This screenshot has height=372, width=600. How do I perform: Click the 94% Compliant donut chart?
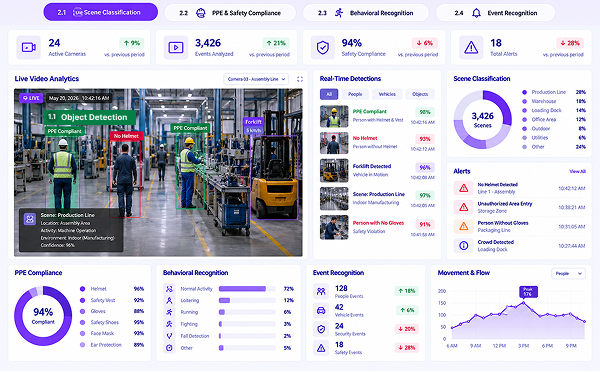click(x=43, y=316)
